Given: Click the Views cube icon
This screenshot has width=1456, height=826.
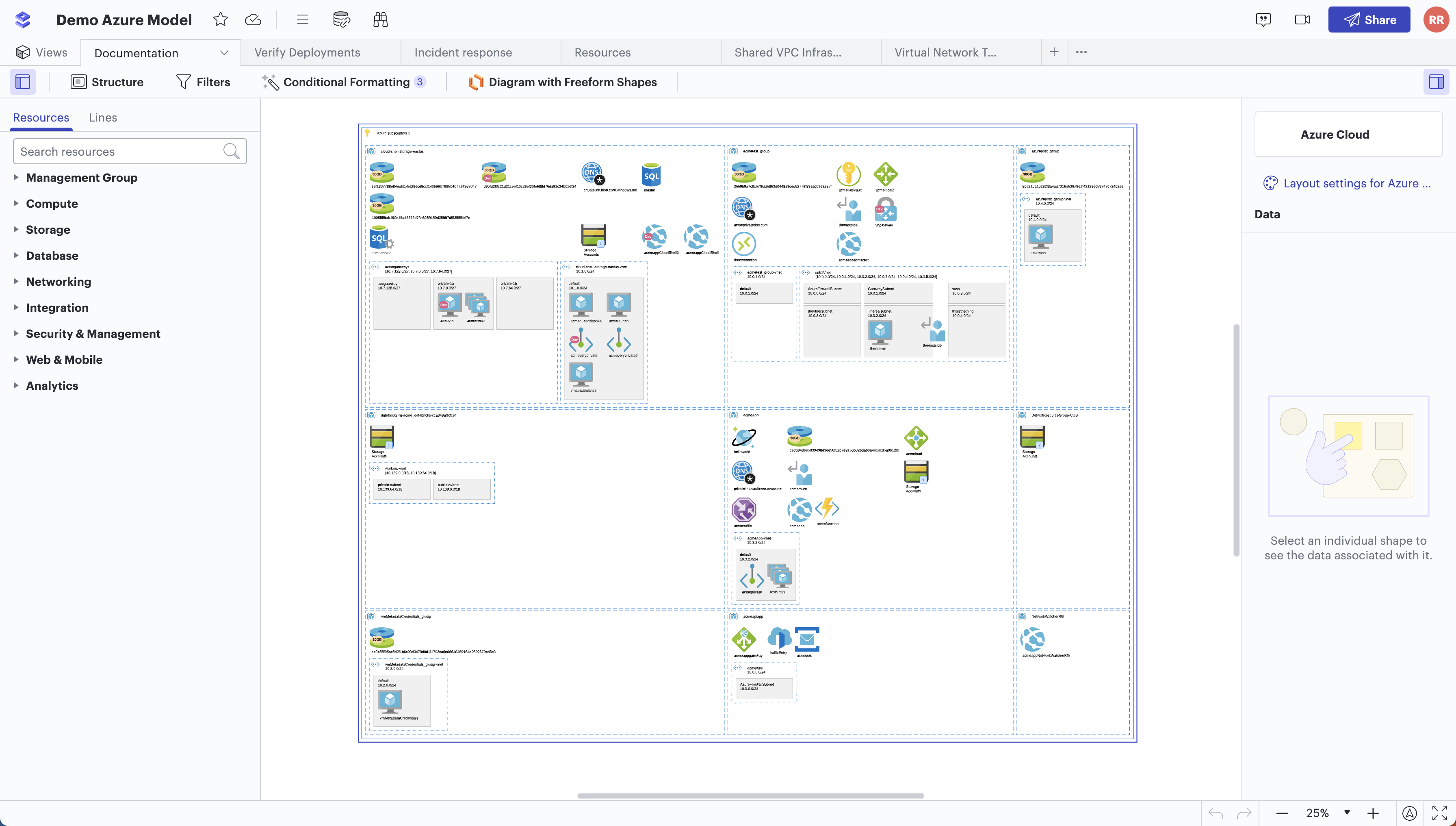Looking at the screenshot, I should pos(23,52).
